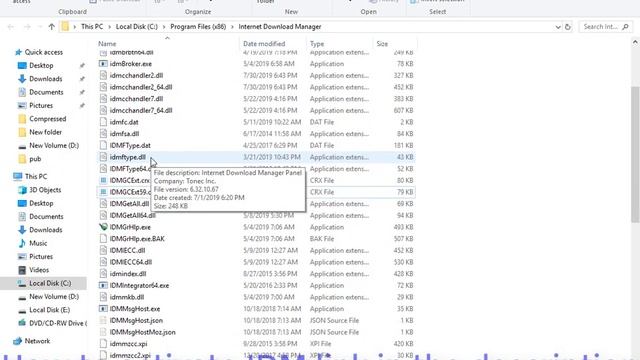The height and width of the screenshot is (360, 640).
Task: Open pinned Downloads under Quick access
Action: (46, 79)
